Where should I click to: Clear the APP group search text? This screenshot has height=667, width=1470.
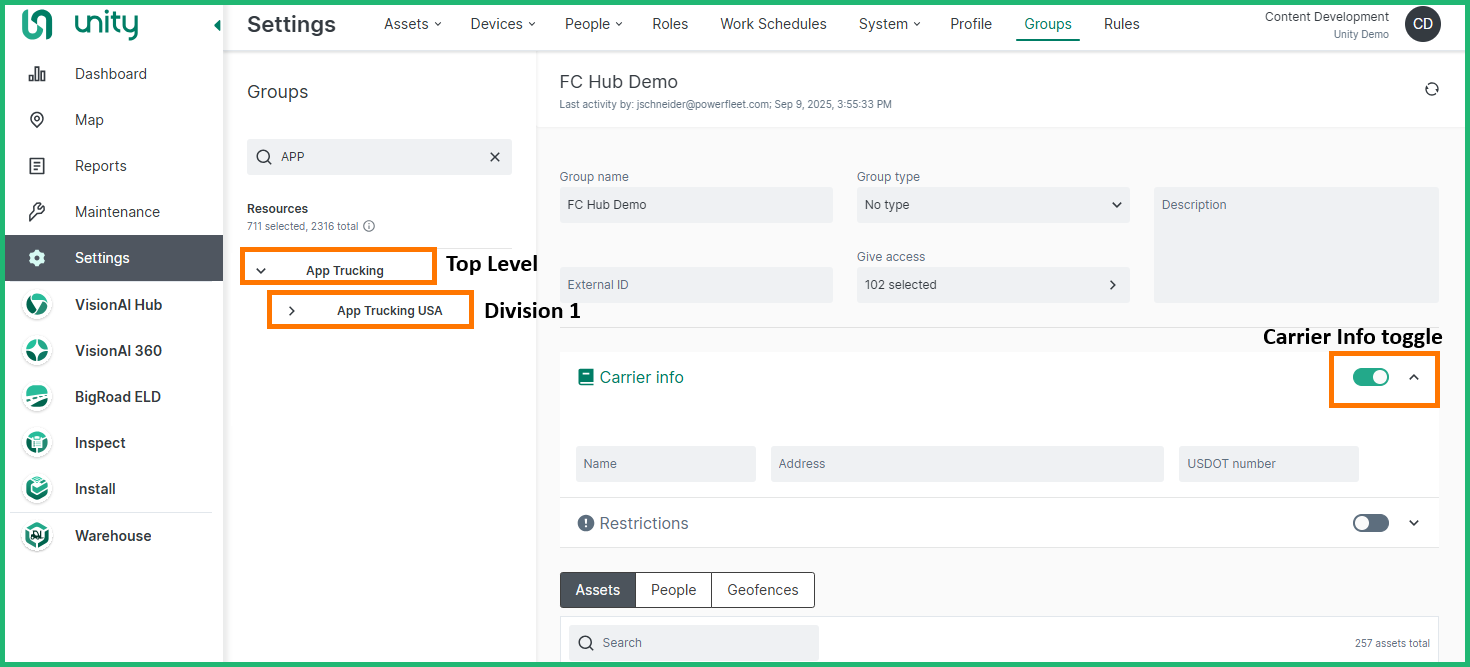click(494, 157)
